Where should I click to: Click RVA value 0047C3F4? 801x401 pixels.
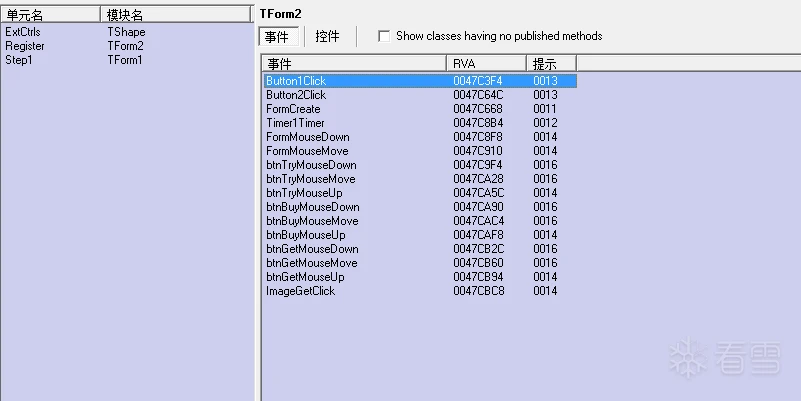tap(478, 81)
